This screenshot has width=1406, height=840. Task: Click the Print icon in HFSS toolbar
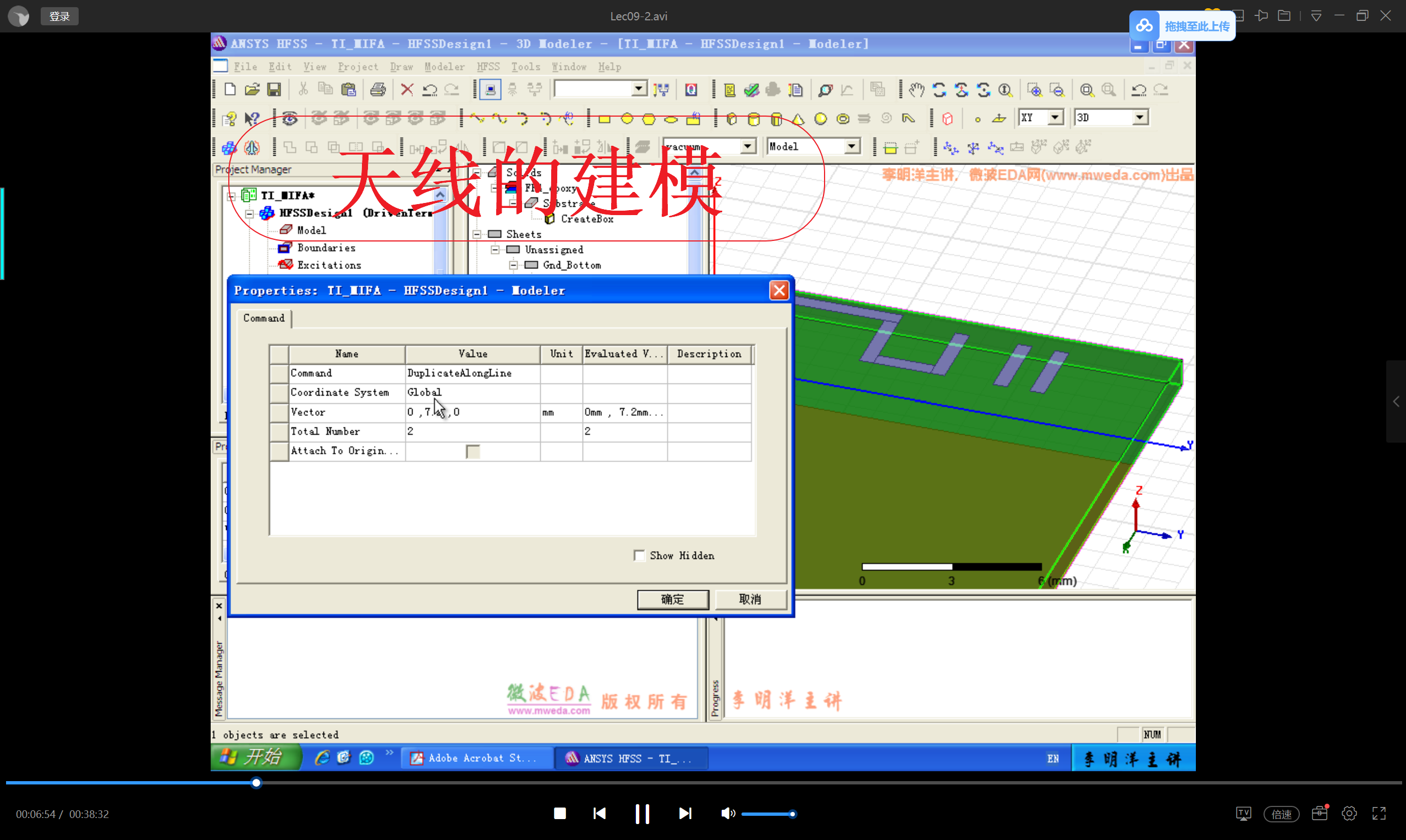tap(377, 90)
